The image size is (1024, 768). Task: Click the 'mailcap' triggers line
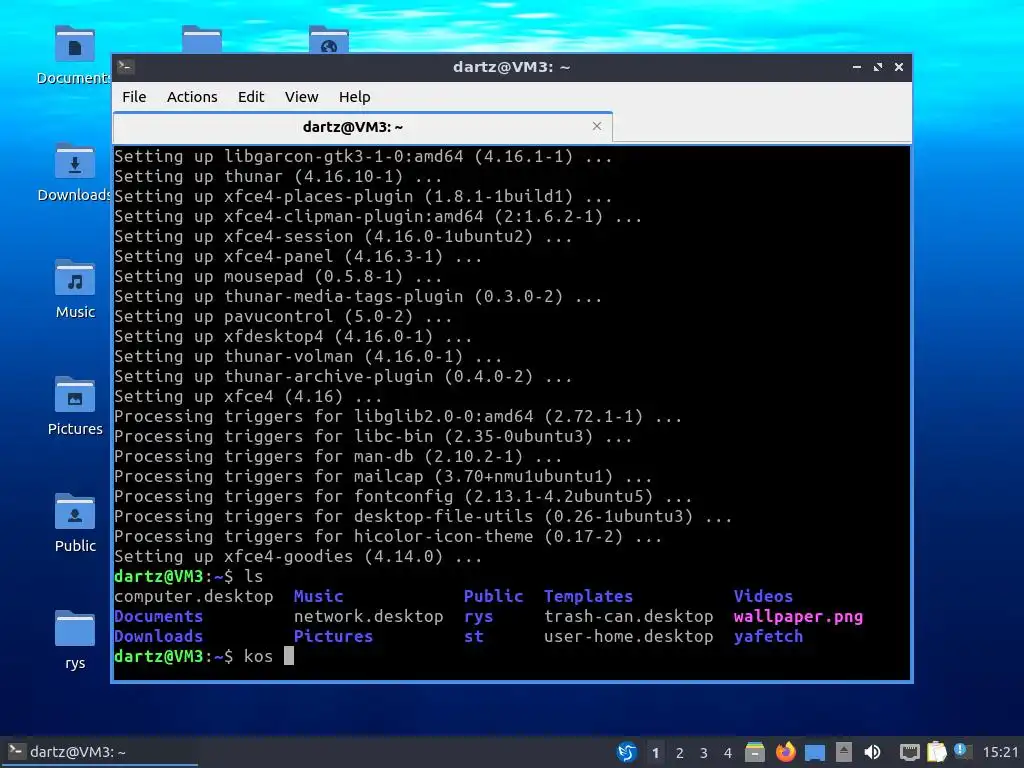coord(383,476)
